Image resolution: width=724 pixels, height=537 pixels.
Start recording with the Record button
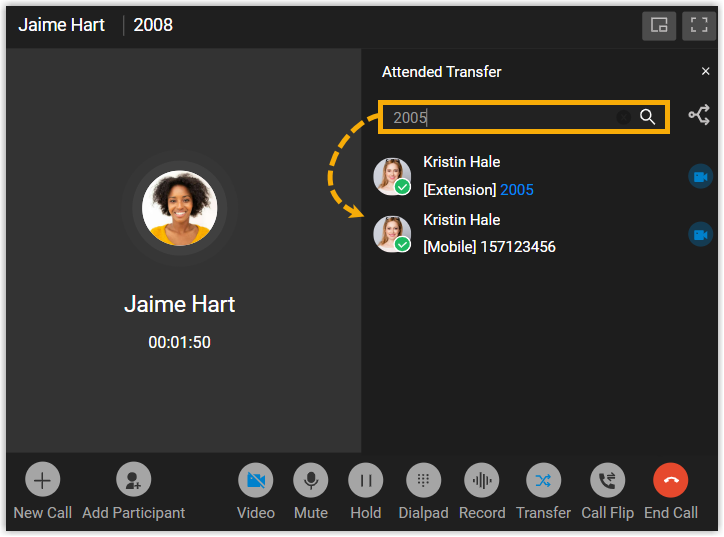[x=482, y=480]
